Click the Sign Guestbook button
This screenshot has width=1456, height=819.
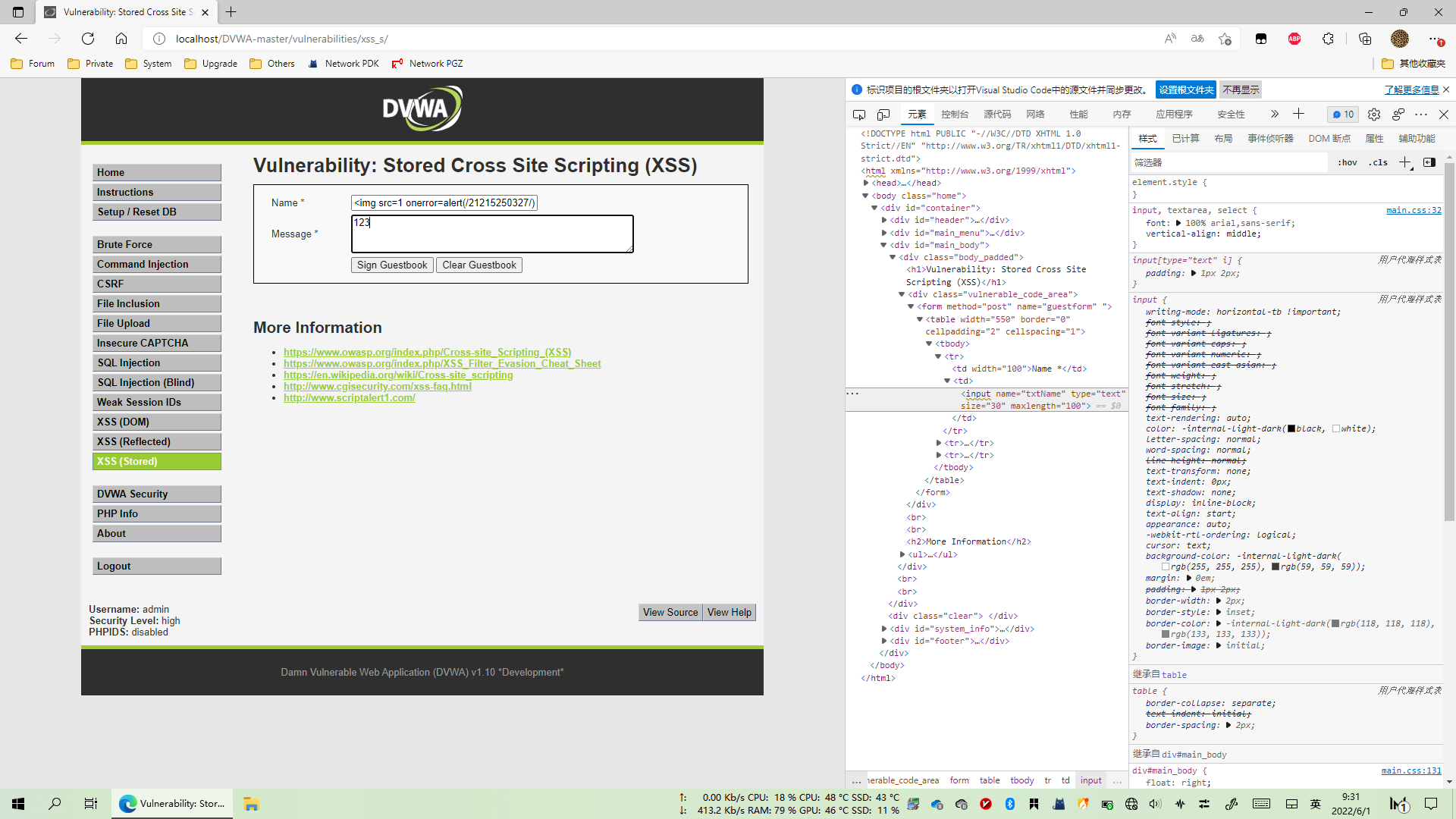coord(392,265)
